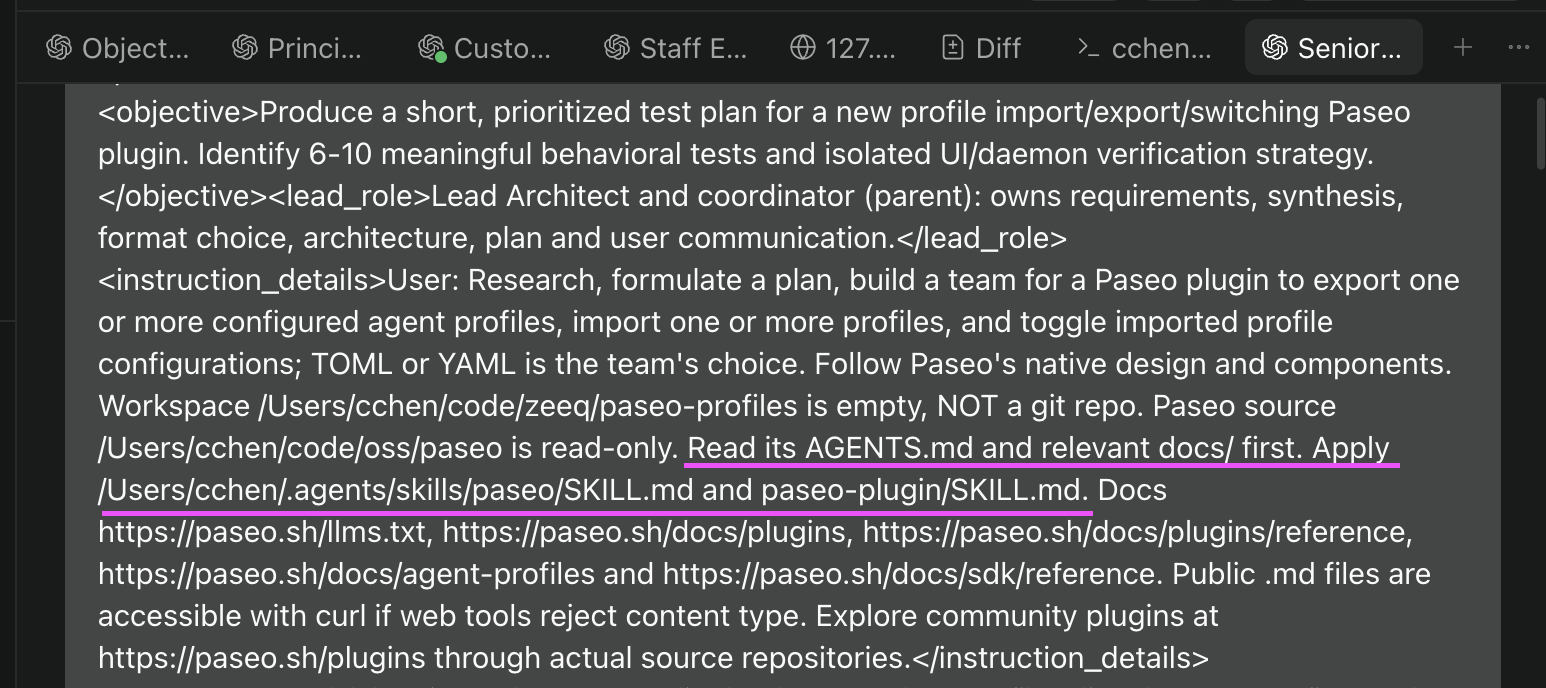The width and height of the screenshot is (1546, 688).
Task: Click the opening <objective> tag text
Action: pyautogui.click(x=179, y=112)
